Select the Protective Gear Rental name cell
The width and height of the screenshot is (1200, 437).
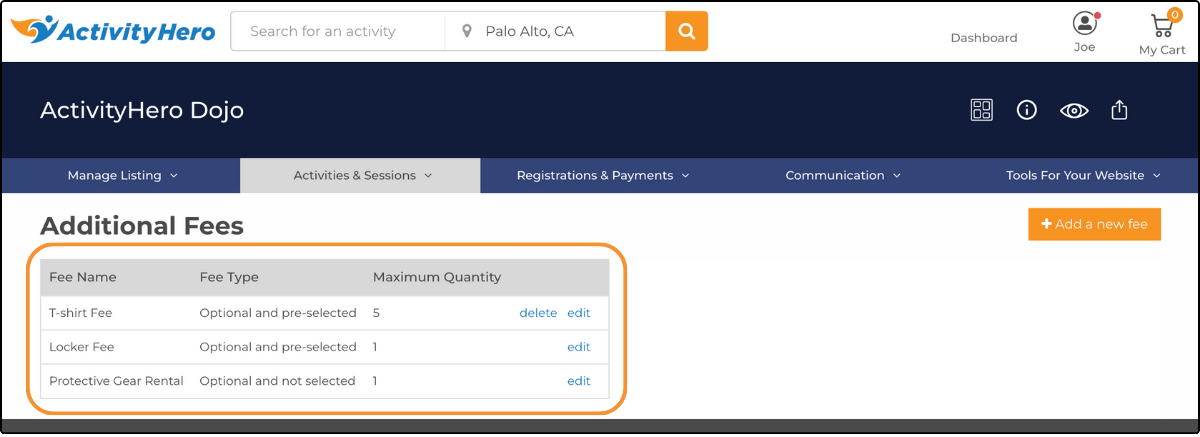click(x=116, y=381)
